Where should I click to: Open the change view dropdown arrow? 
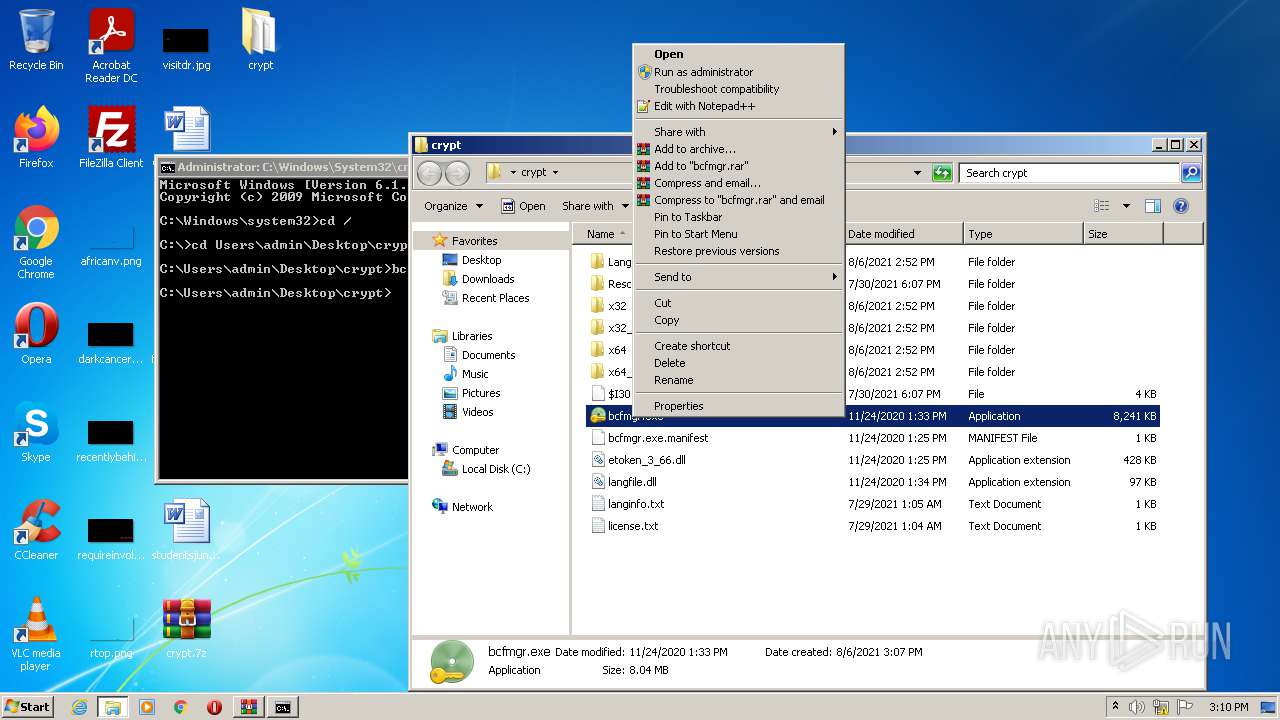click(1126, 206)
